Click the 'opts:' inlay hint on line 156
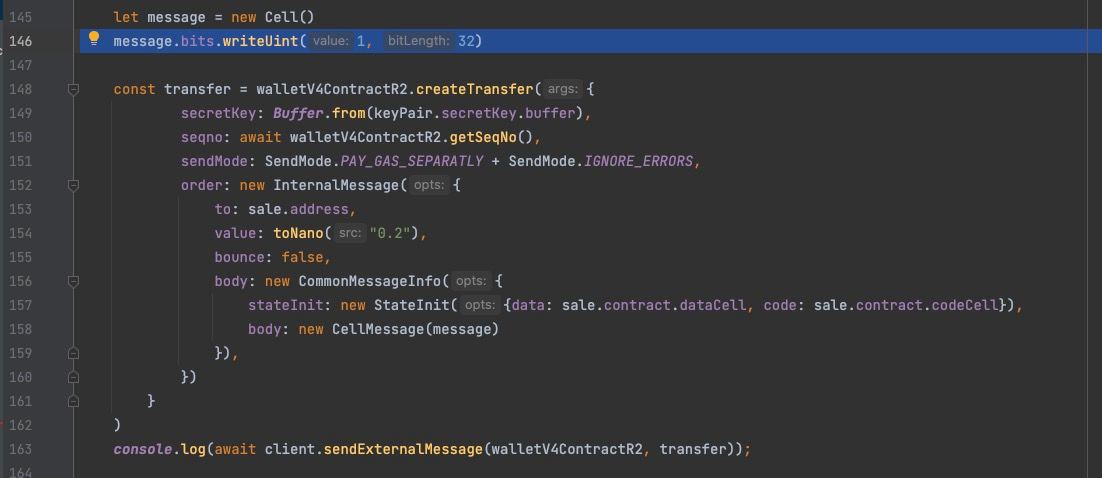Image resolution: width=1102 pixels, height=478 pixels. pos(470,280)
